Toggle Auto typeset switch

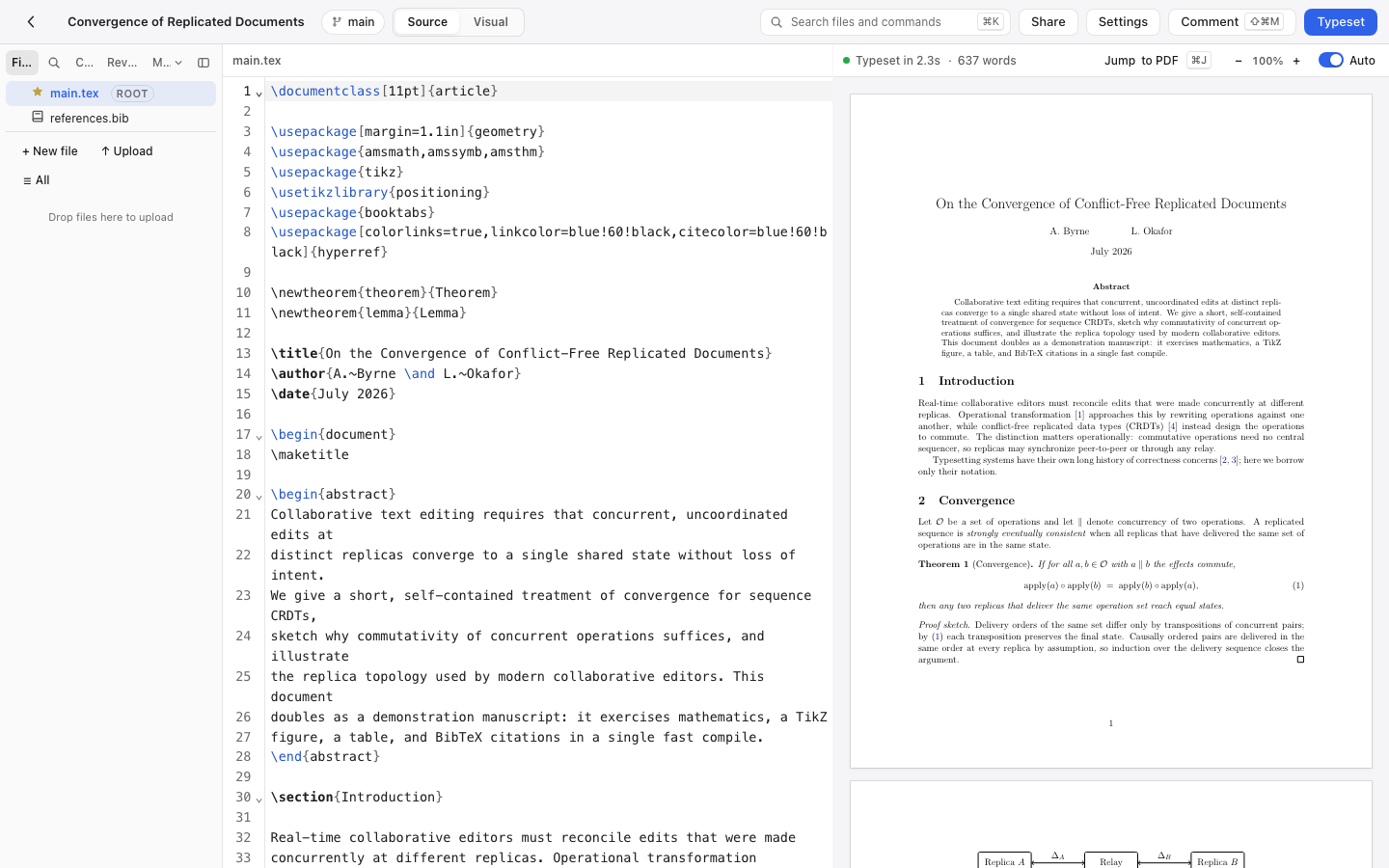point(1330,60)
